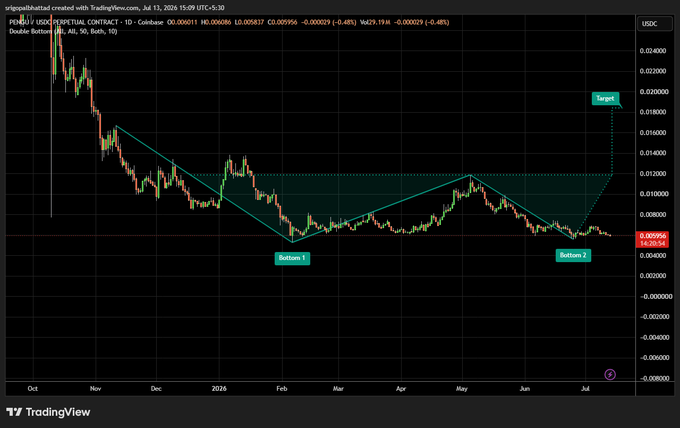Click the Double Bottom indicator legend

63,31
